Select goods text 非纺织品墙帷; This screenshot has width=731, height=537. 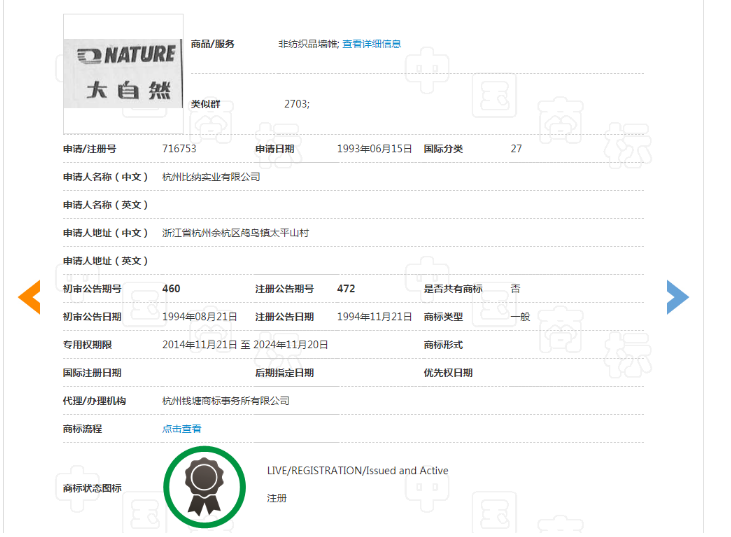point(309,44)
